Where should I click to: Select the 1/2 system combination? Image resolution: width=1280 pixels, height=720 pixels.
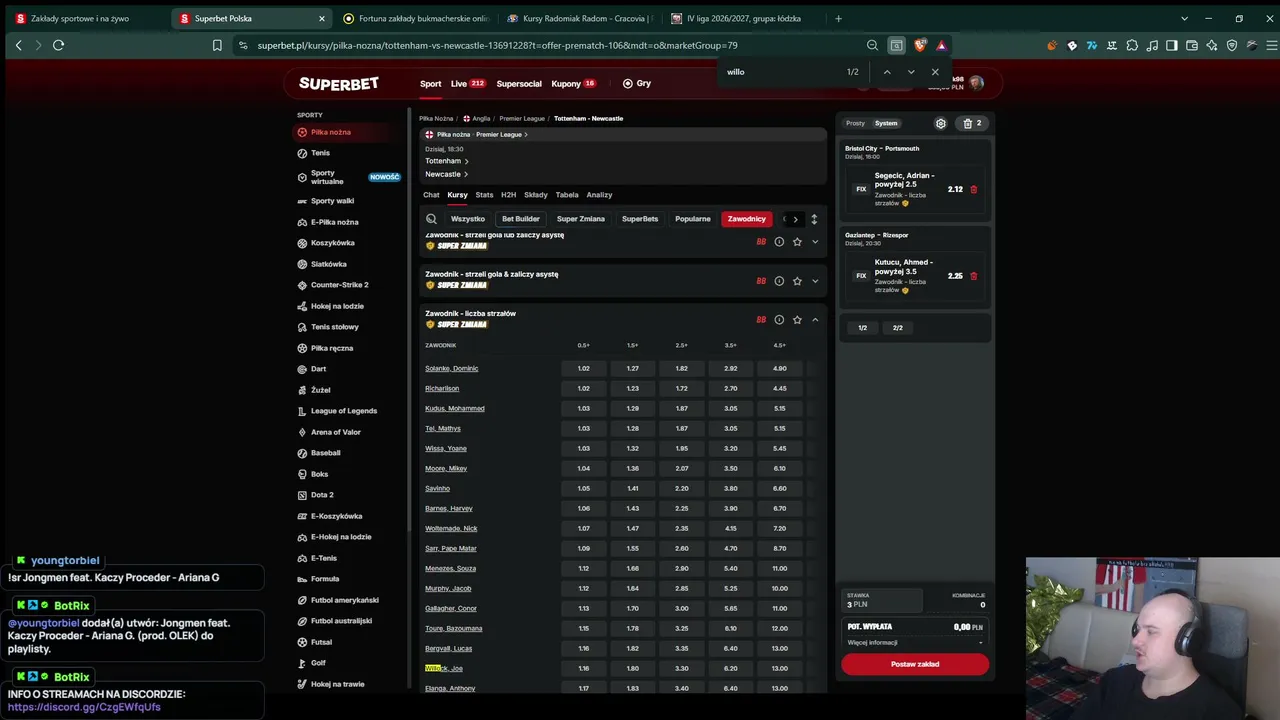[x=863, y=328]
